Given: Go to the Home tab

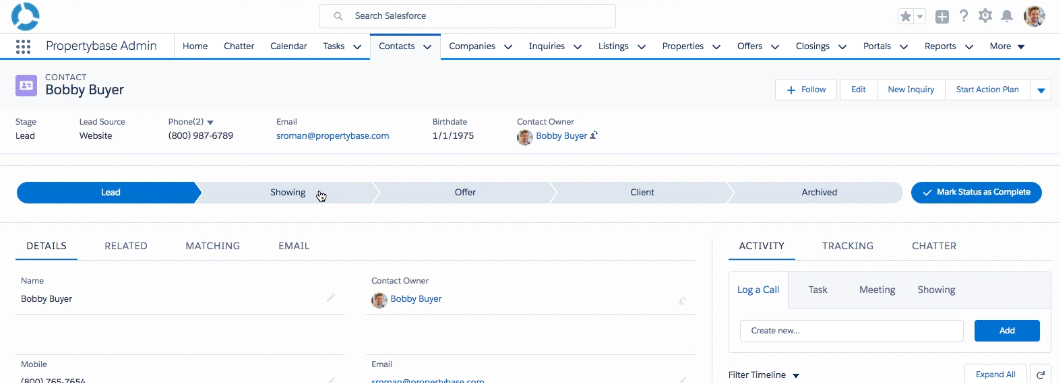Looking at the screenshot, I should point(195,46).
